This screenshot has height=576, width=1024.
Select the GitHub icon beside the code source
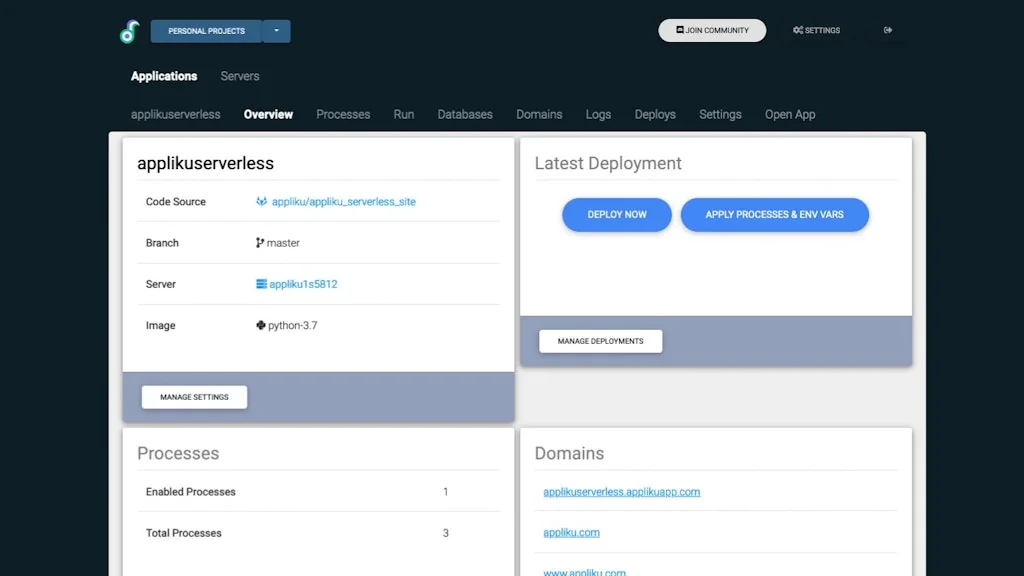click(x=263, y=201)
